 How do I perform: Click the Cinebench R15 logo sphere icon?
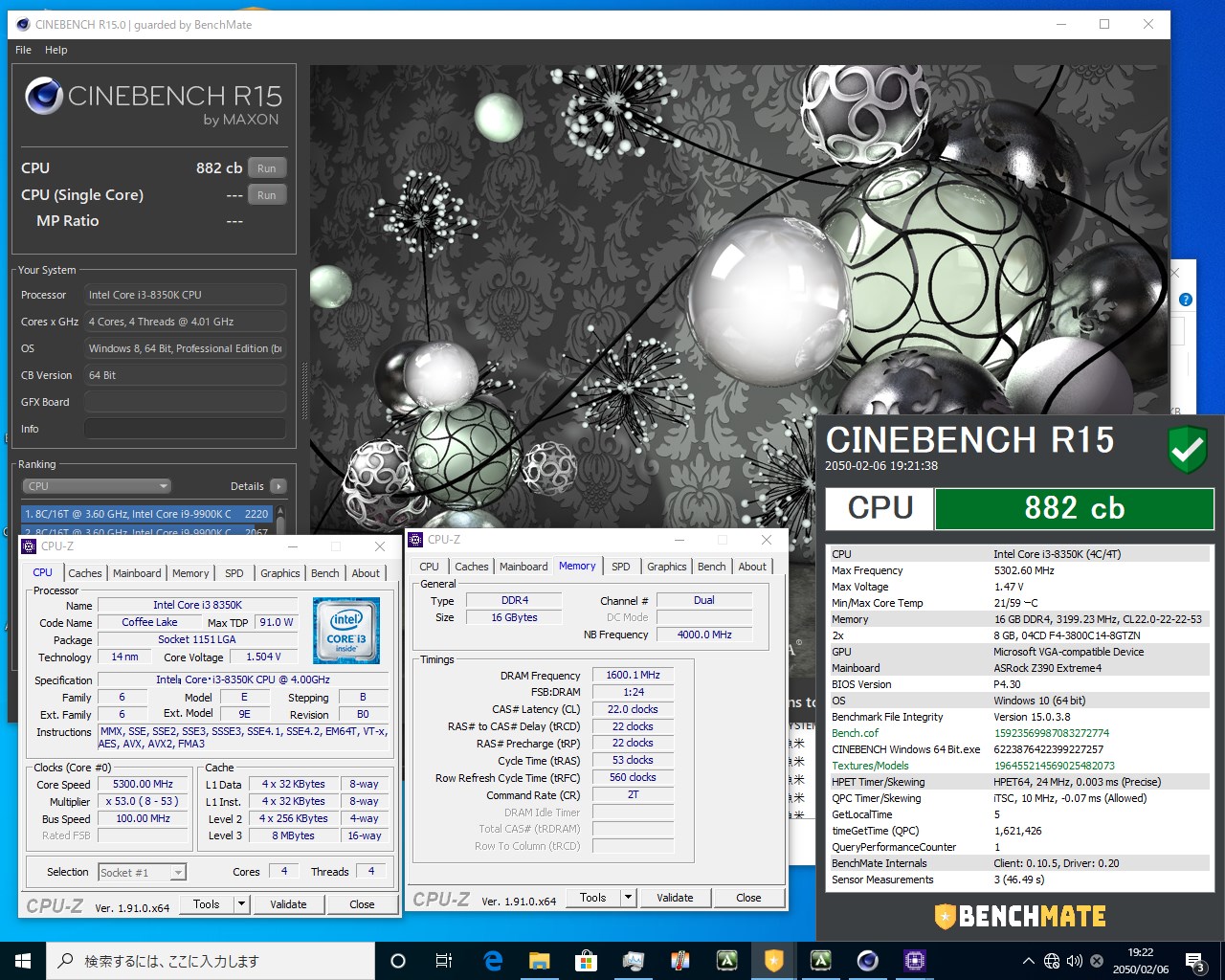(44, 96)
